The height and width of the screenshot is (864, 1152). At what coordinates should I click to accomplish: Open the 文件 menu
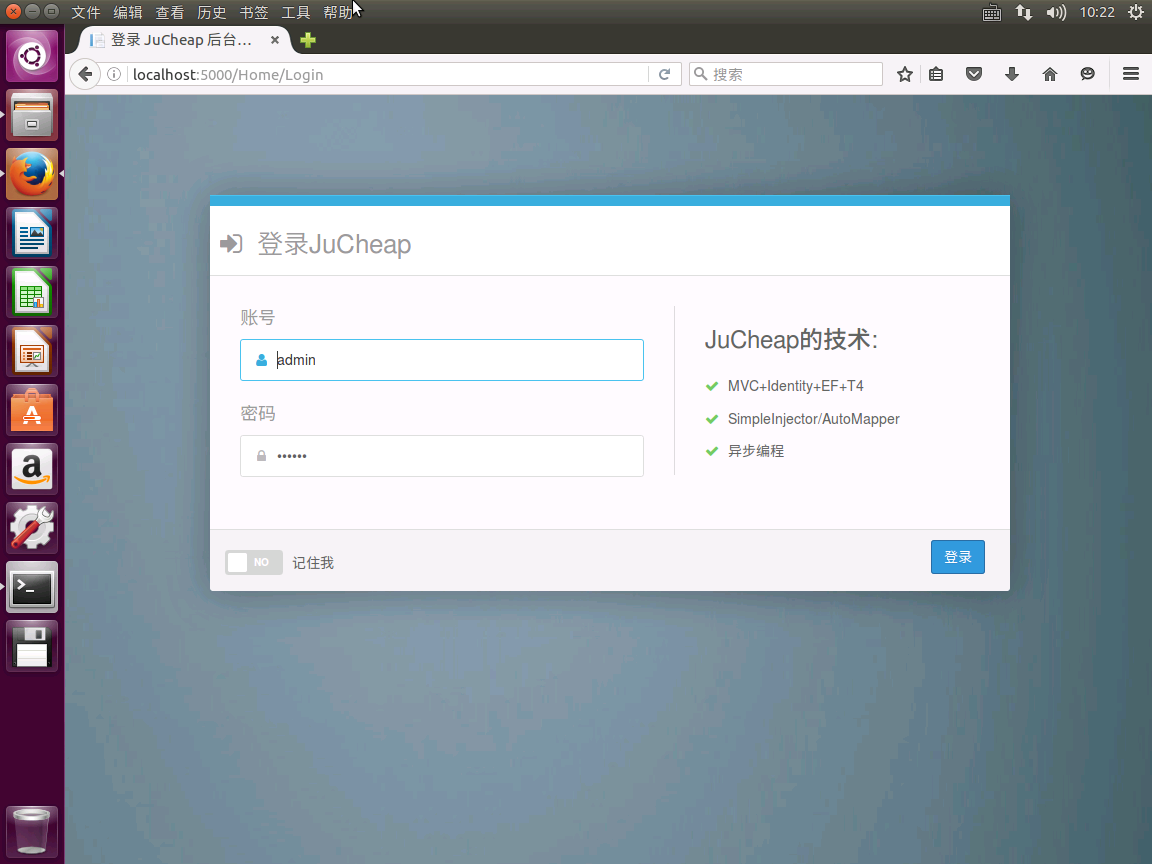(85, 12)
